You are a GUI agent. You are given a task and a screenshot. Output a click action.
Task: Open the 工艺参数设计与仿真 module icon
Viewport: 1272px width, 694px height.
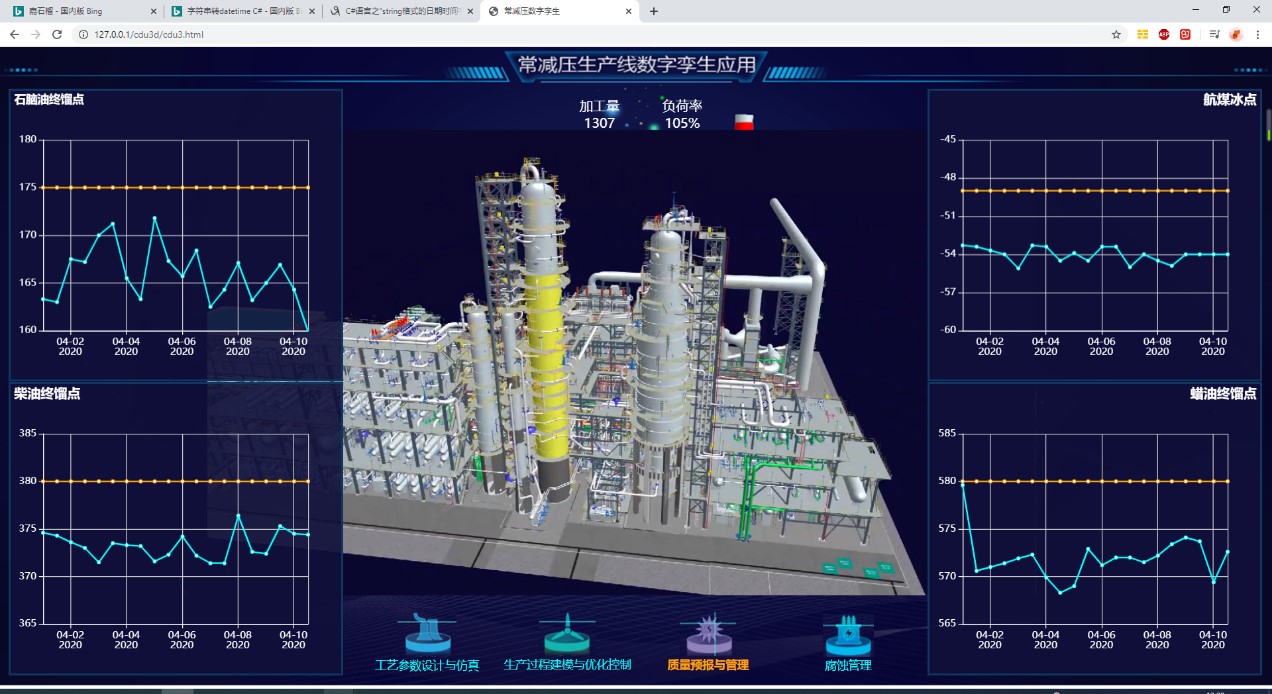pyautogui.click(x=427, y=633)
